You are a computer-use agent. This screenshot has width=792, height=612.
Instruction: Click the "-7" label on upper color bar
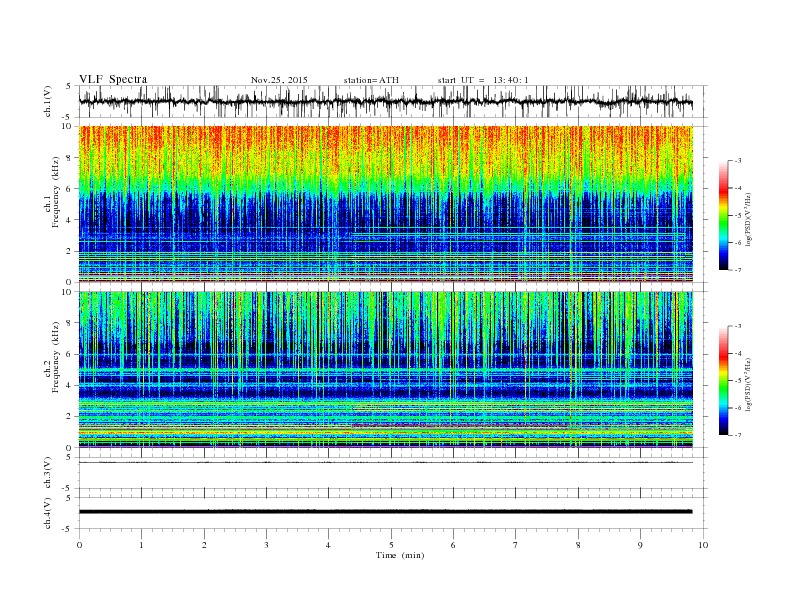click(x=738, y=270)
